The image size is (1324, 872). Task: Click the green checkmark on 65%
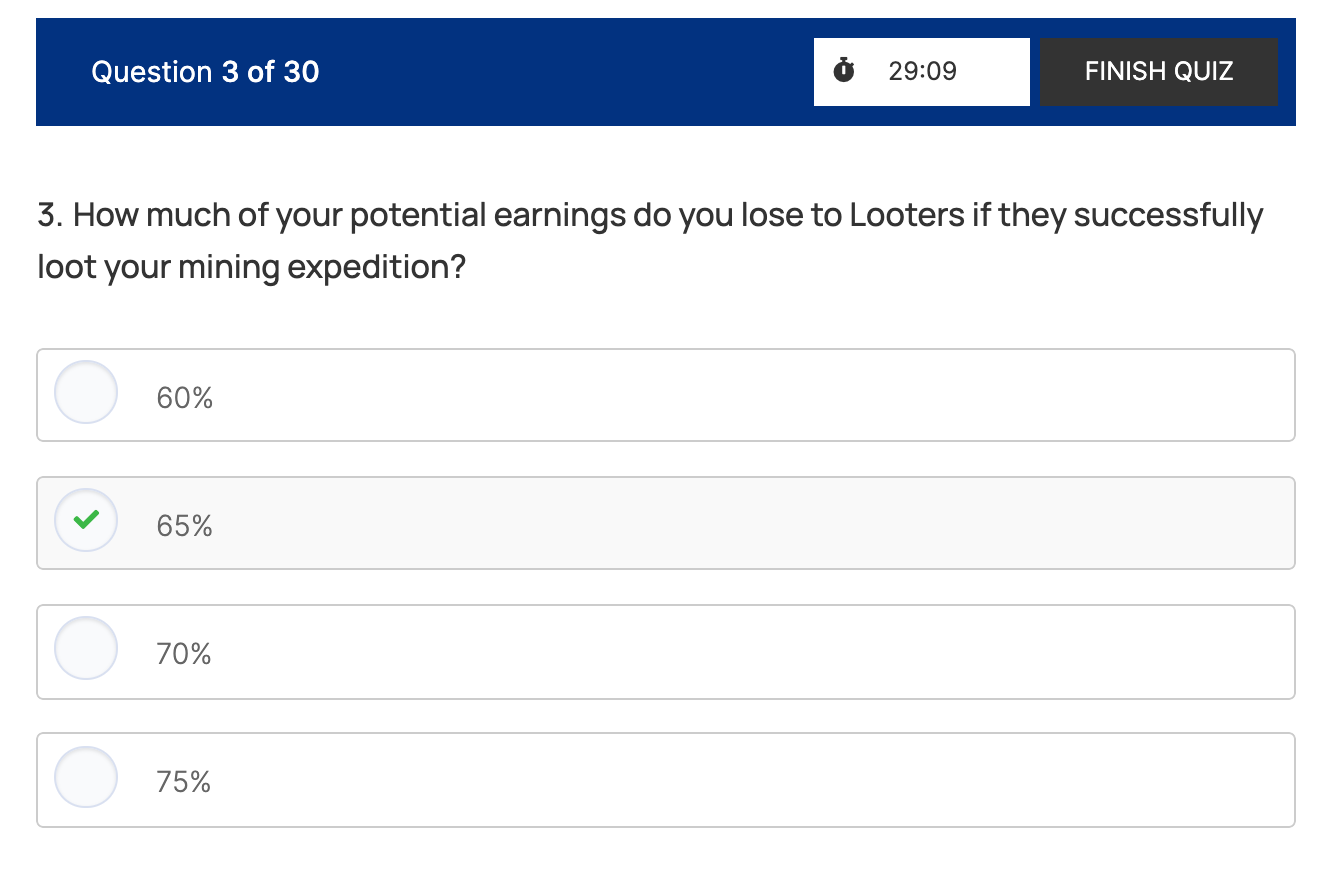pos(87,519)
